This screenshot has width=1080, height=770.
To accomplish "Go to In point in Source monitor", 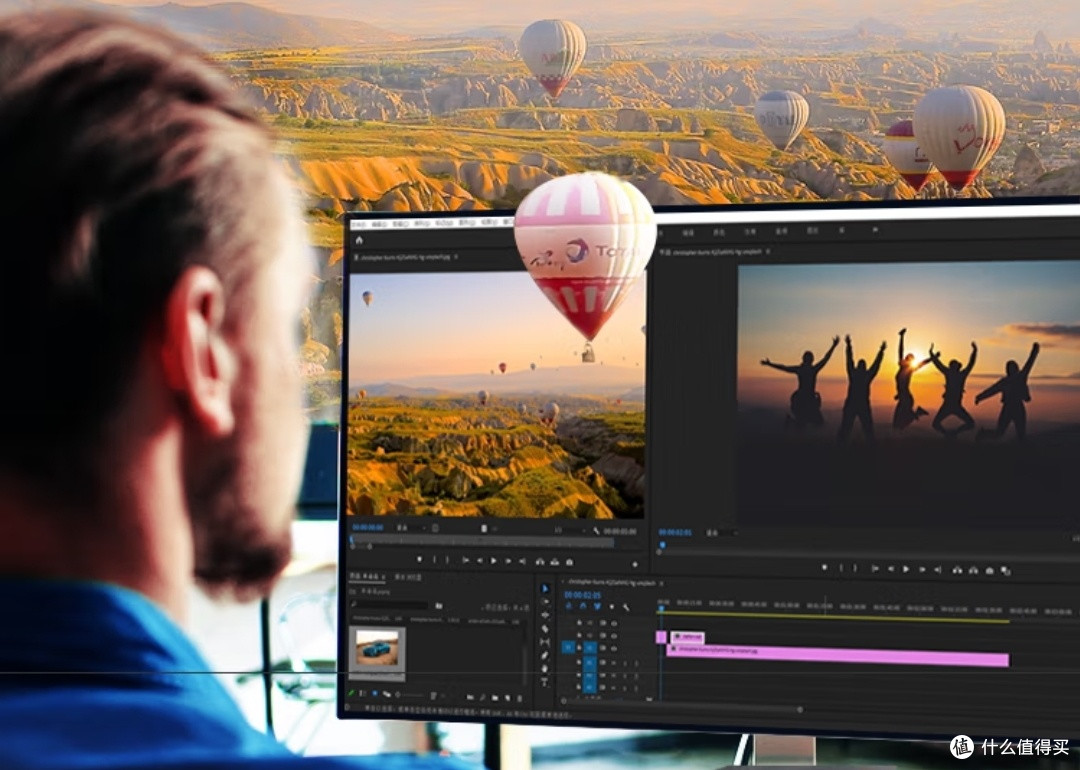I will (x=466, y=561).
